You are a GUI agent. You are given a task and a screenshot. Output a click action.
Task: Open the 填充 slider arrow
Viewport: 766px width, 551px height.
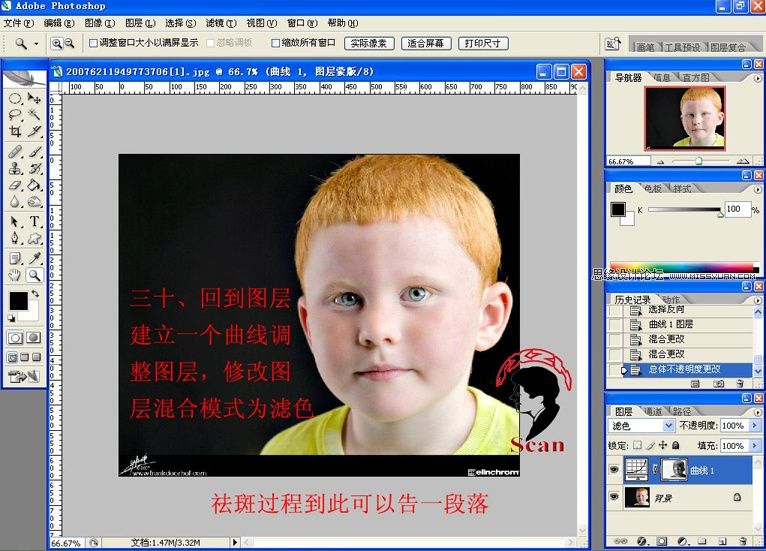coord(756,445)
